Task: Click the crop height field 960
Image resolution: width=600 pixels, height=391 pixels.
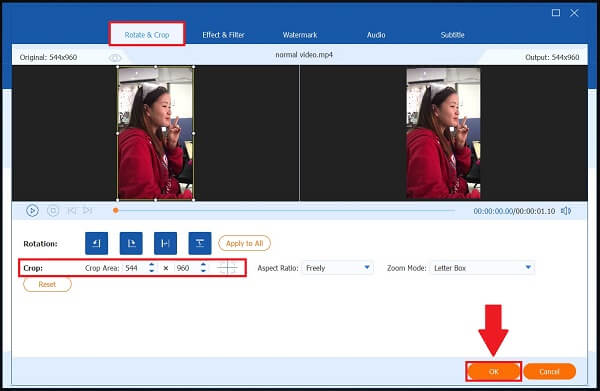Action: tap(187, 268)
